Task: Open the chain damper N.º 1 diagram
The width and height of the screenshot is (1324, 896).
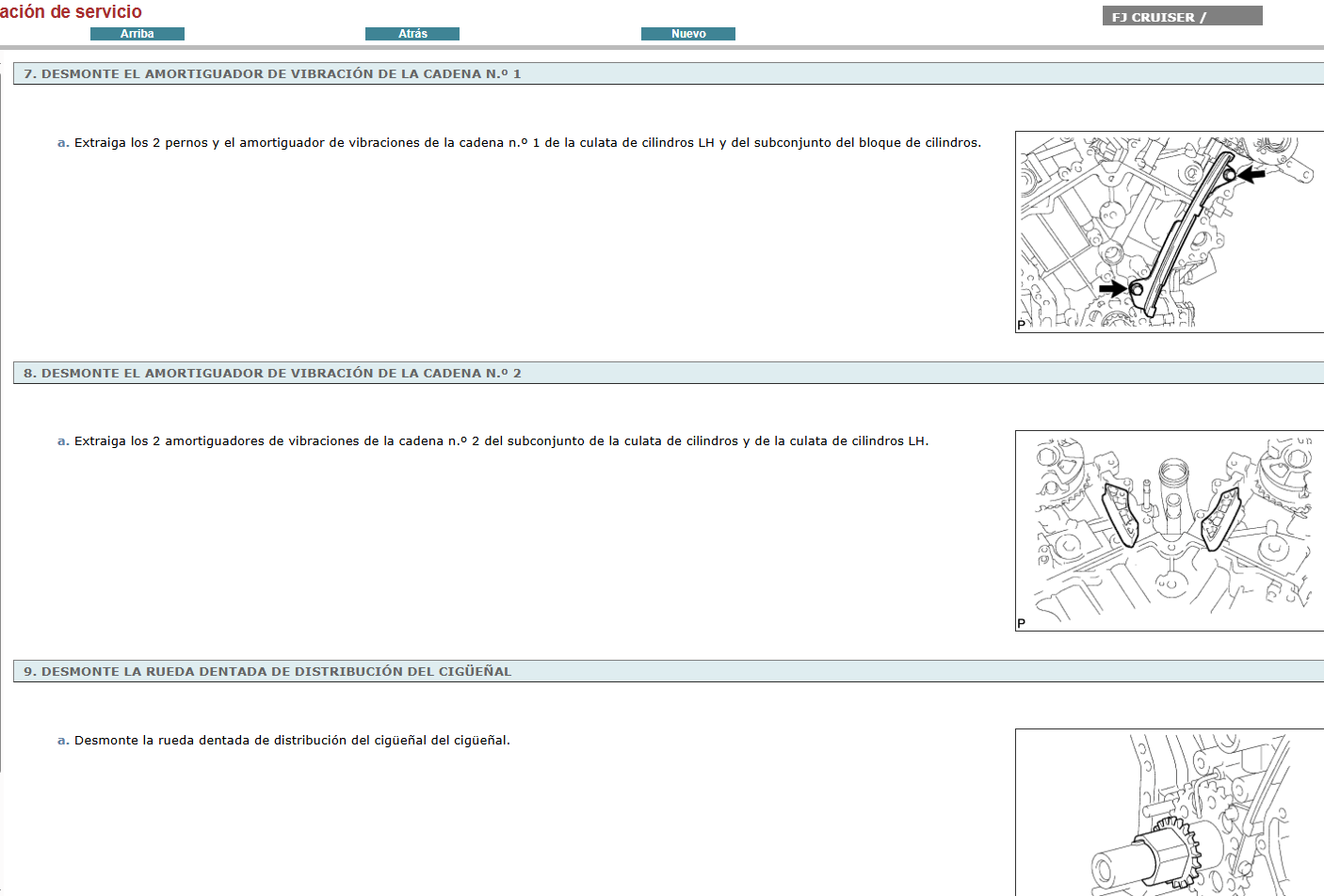Action: point(1168,232)
